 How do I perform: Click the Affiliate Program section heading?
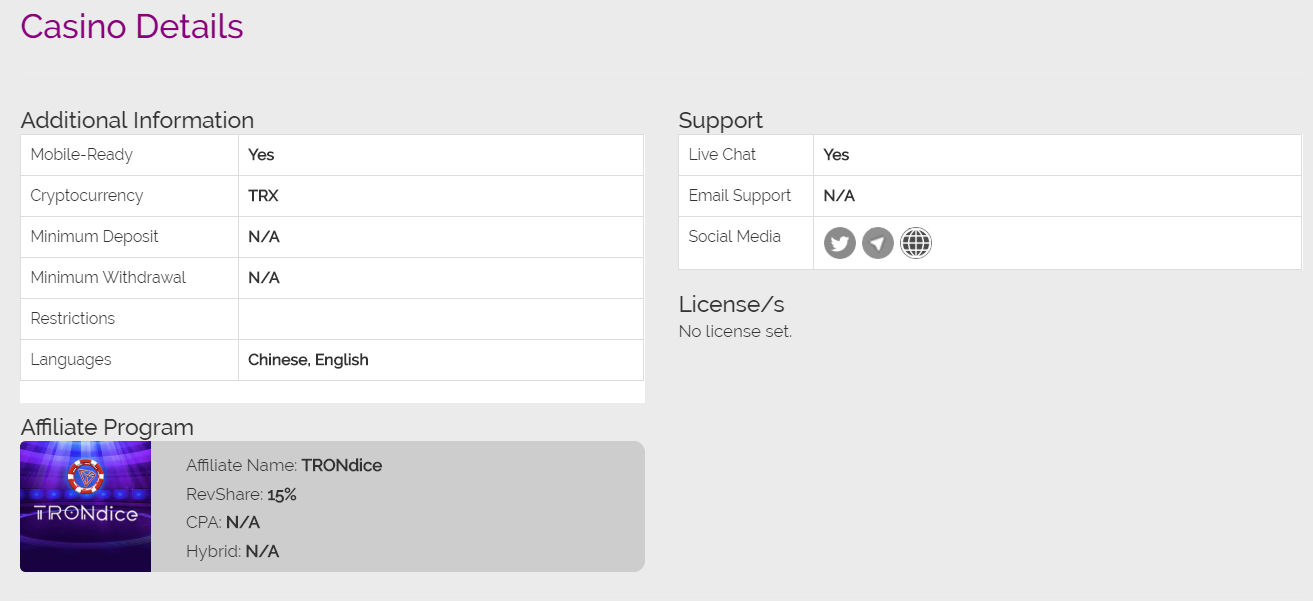107,427
